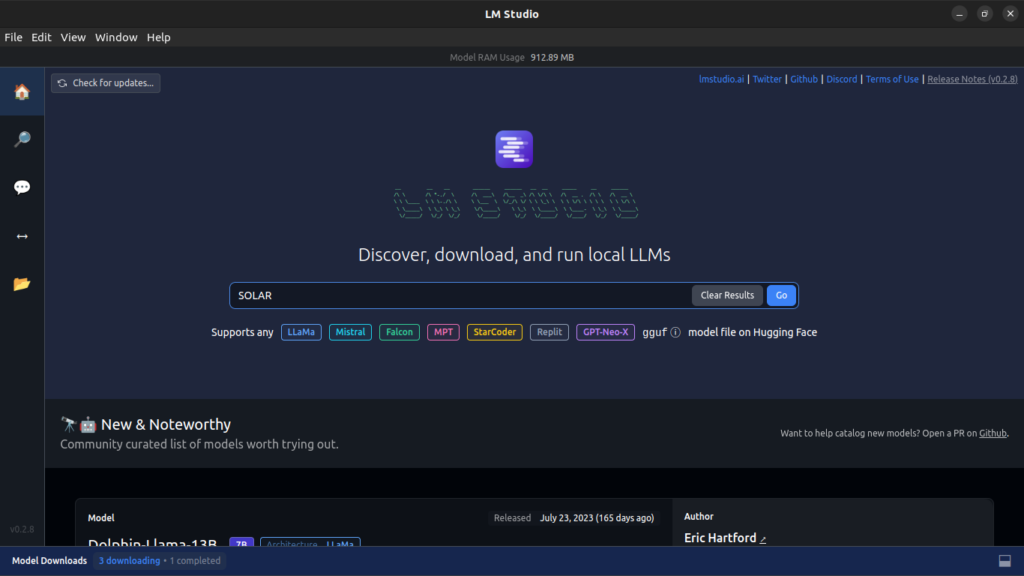
Task: Open the File menu
Action: click(x=13, y=37)
